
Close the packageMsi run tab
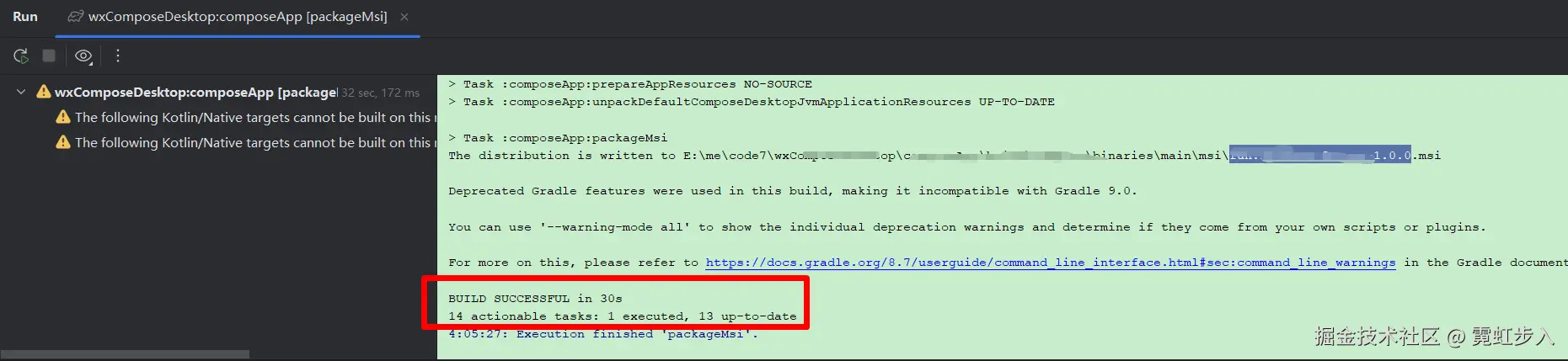404,17
